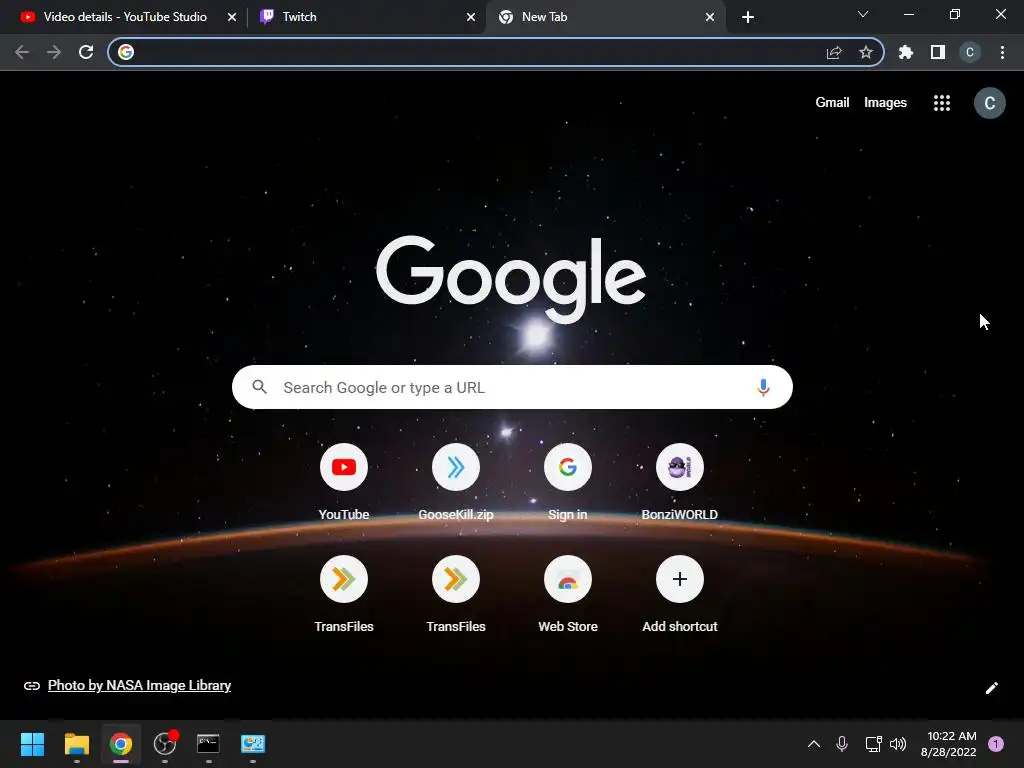The width and height of the screenshot is (1024, 768).
Task: Click the Add shortcut plus button
Action: pos(680,579)
